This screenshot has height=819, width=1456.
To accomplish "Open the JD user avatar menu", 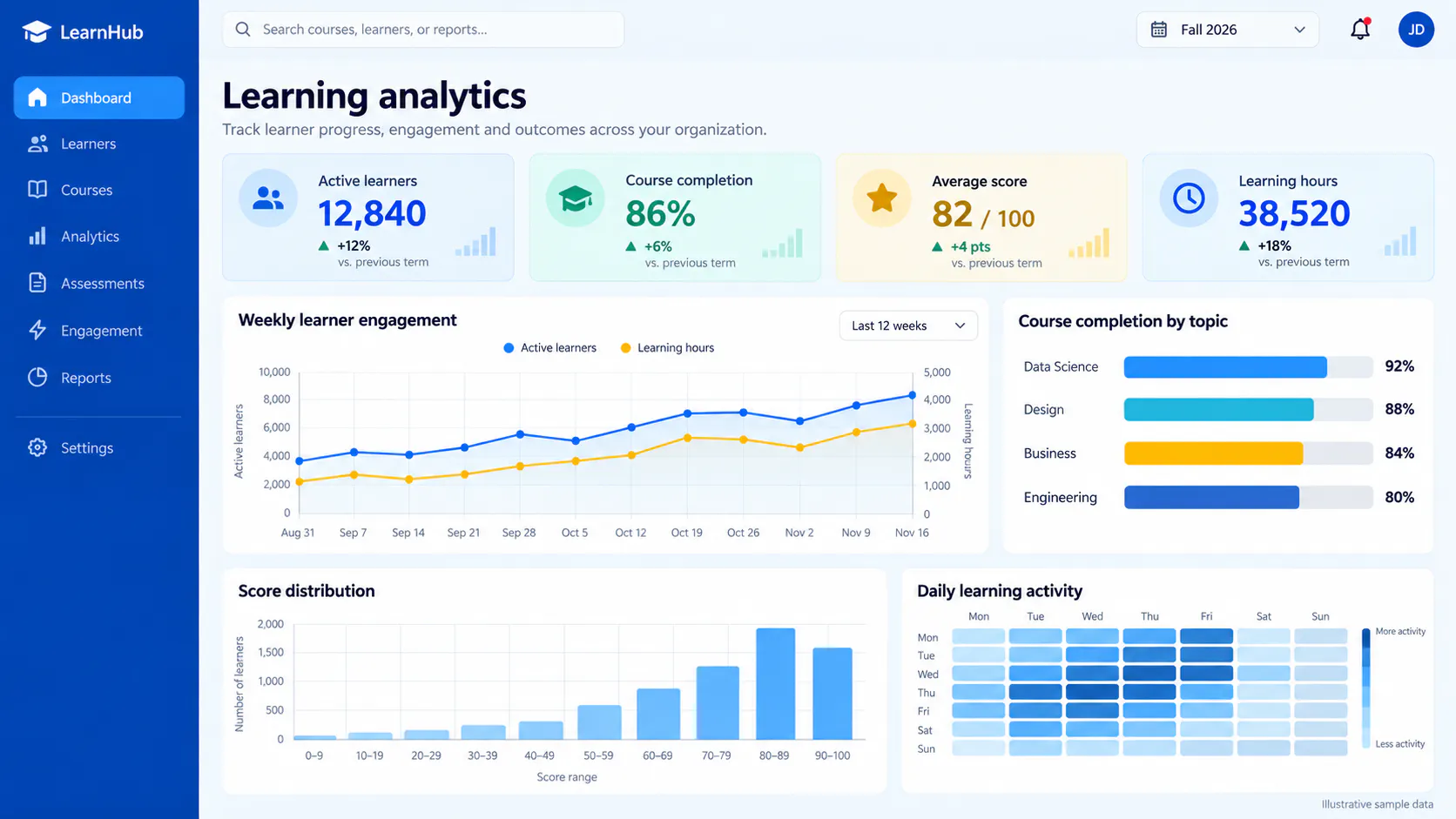I will [1416, 30].
